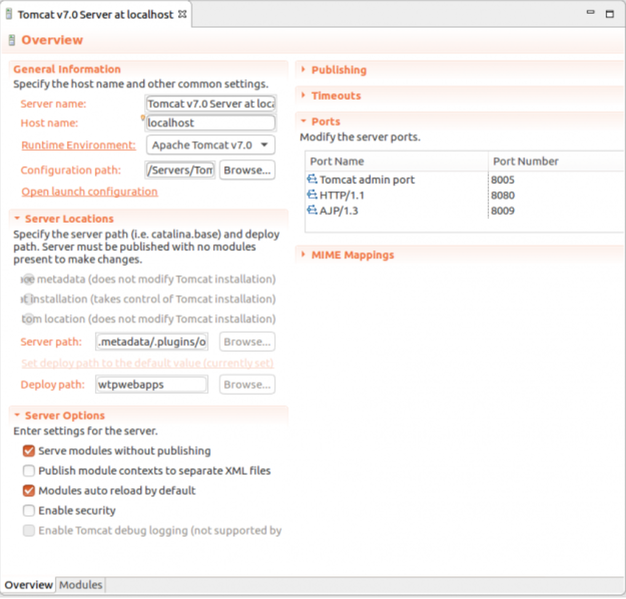Check the Enable security option

point(29,511)
